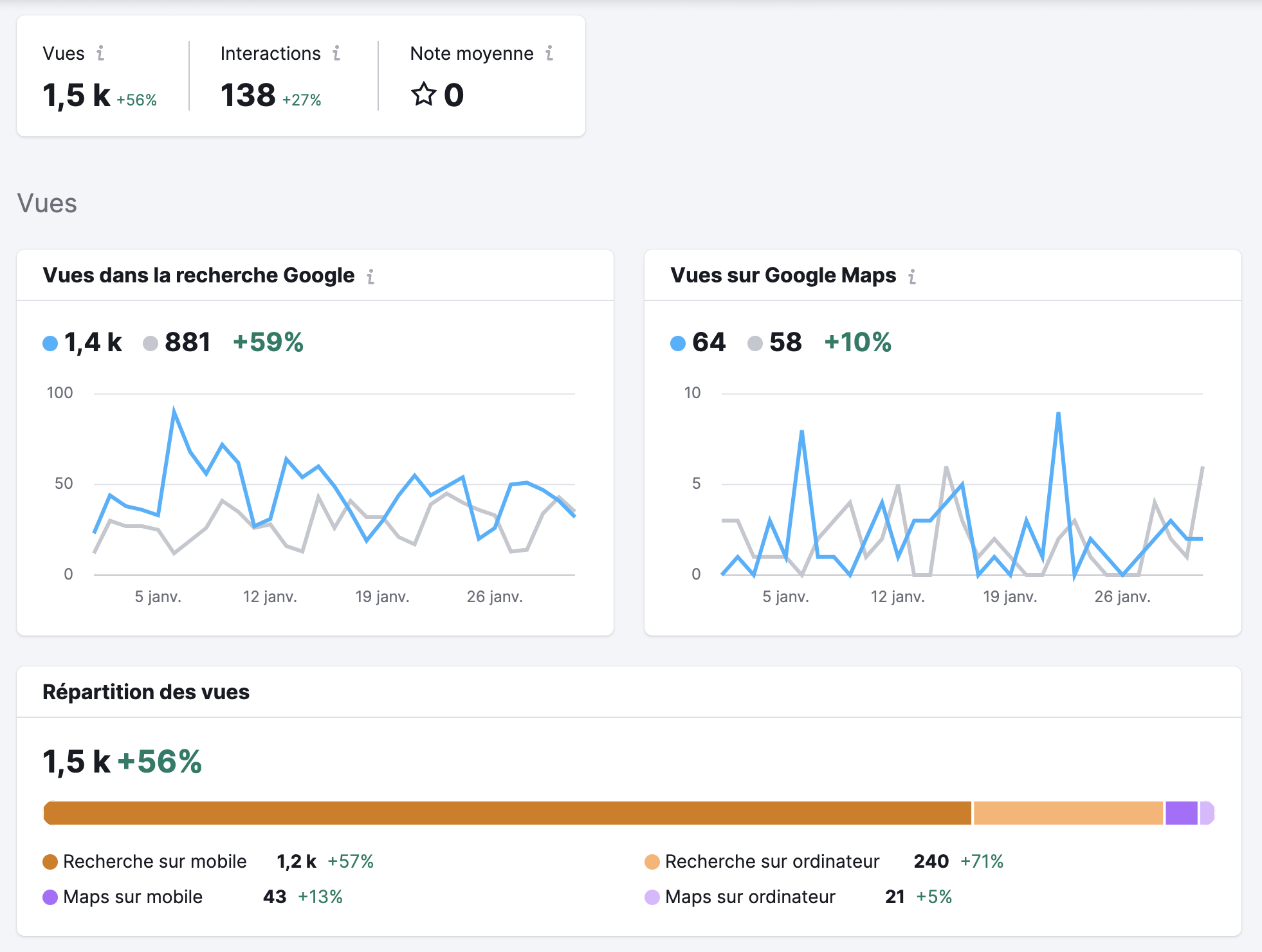Click the light orange desktop search bar segment
The height and width of the screenshot is (952, 1262).
point(1068,813)
